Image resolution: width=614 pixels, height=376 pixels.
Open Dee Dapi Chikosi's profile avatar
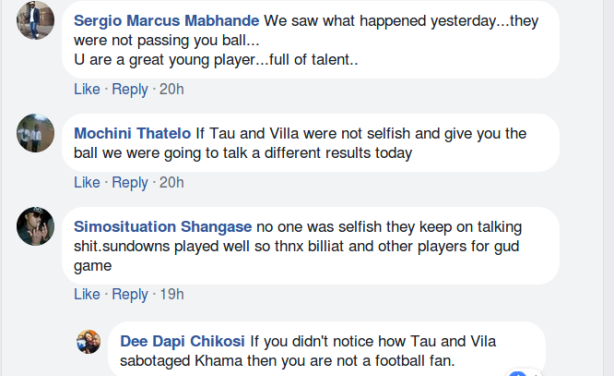tap(88, 342)
